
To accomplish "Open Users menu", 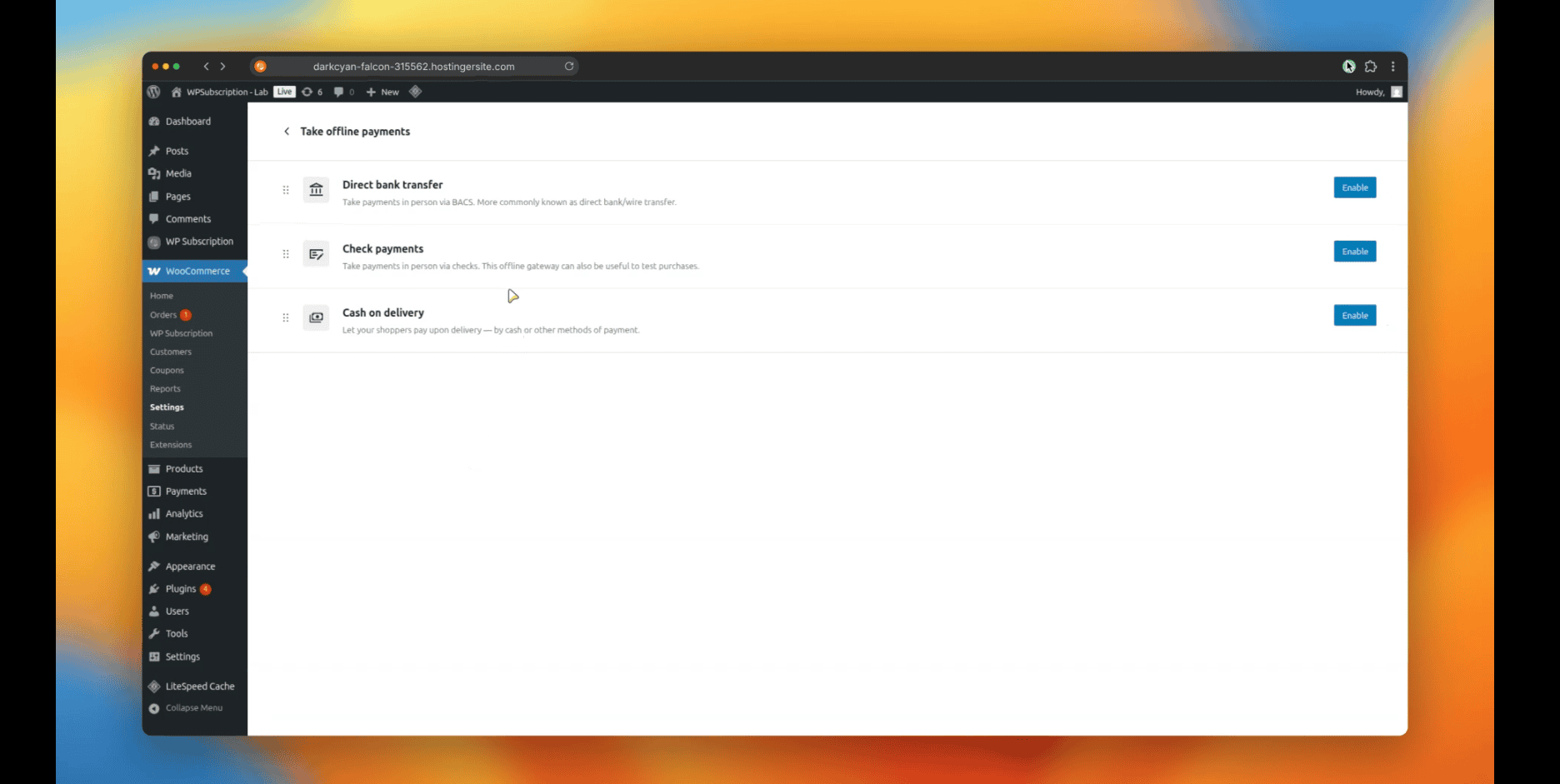I will pos(194,612).
